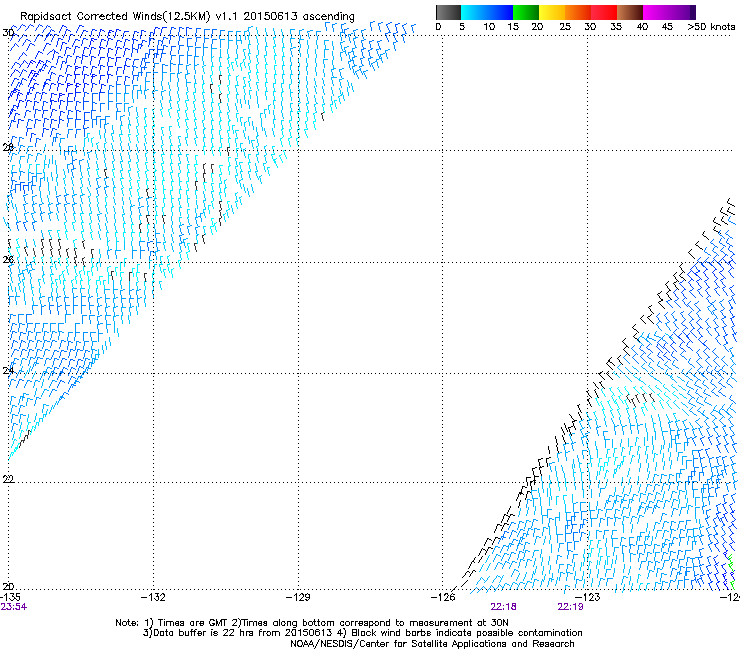Image resolution: width=740 pixels, height=650 pixels.
Task: Click the "25" legend tick label
Action: [x=565, y=27]
